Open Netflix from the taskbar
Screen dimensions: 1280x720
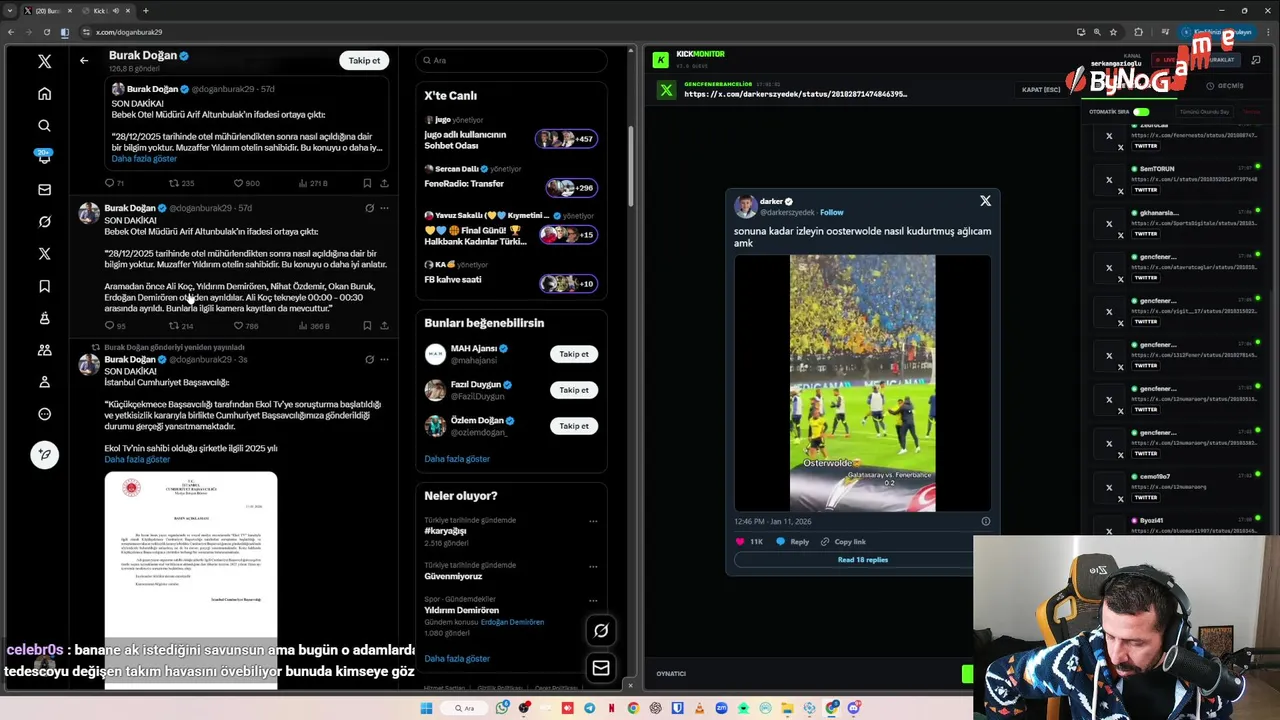tap(611, 708)
